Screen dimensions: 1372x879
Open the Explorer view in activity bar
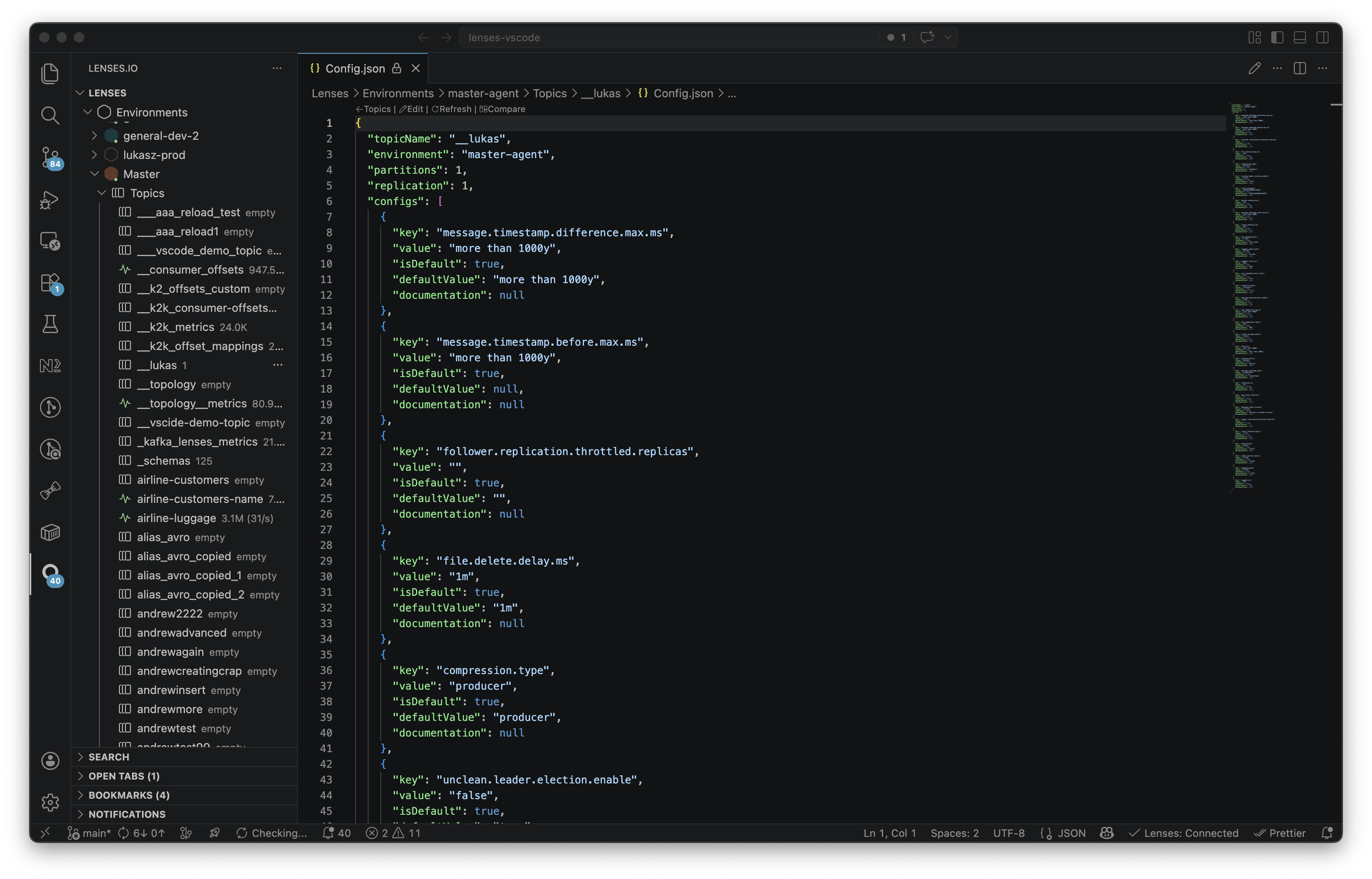coord(50,74)
